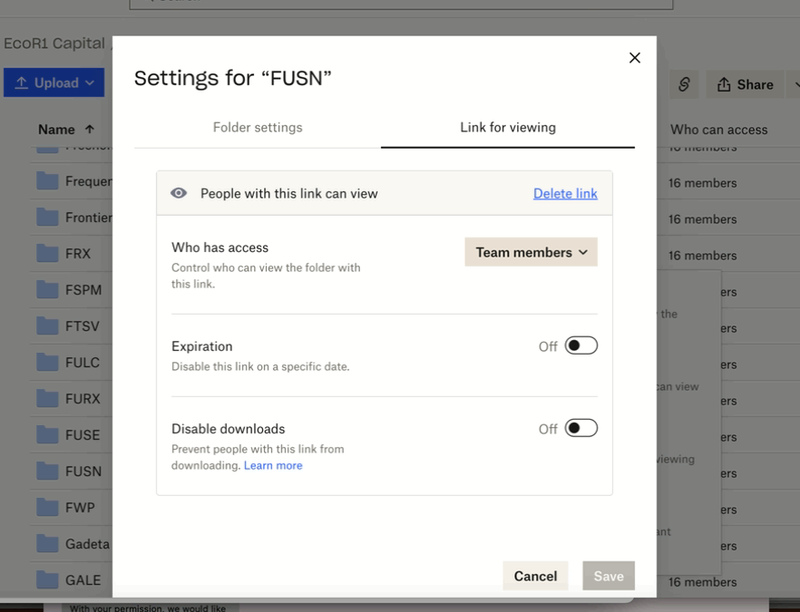
Task: Click the Delete link hyperlink
Action: [565, 193]
